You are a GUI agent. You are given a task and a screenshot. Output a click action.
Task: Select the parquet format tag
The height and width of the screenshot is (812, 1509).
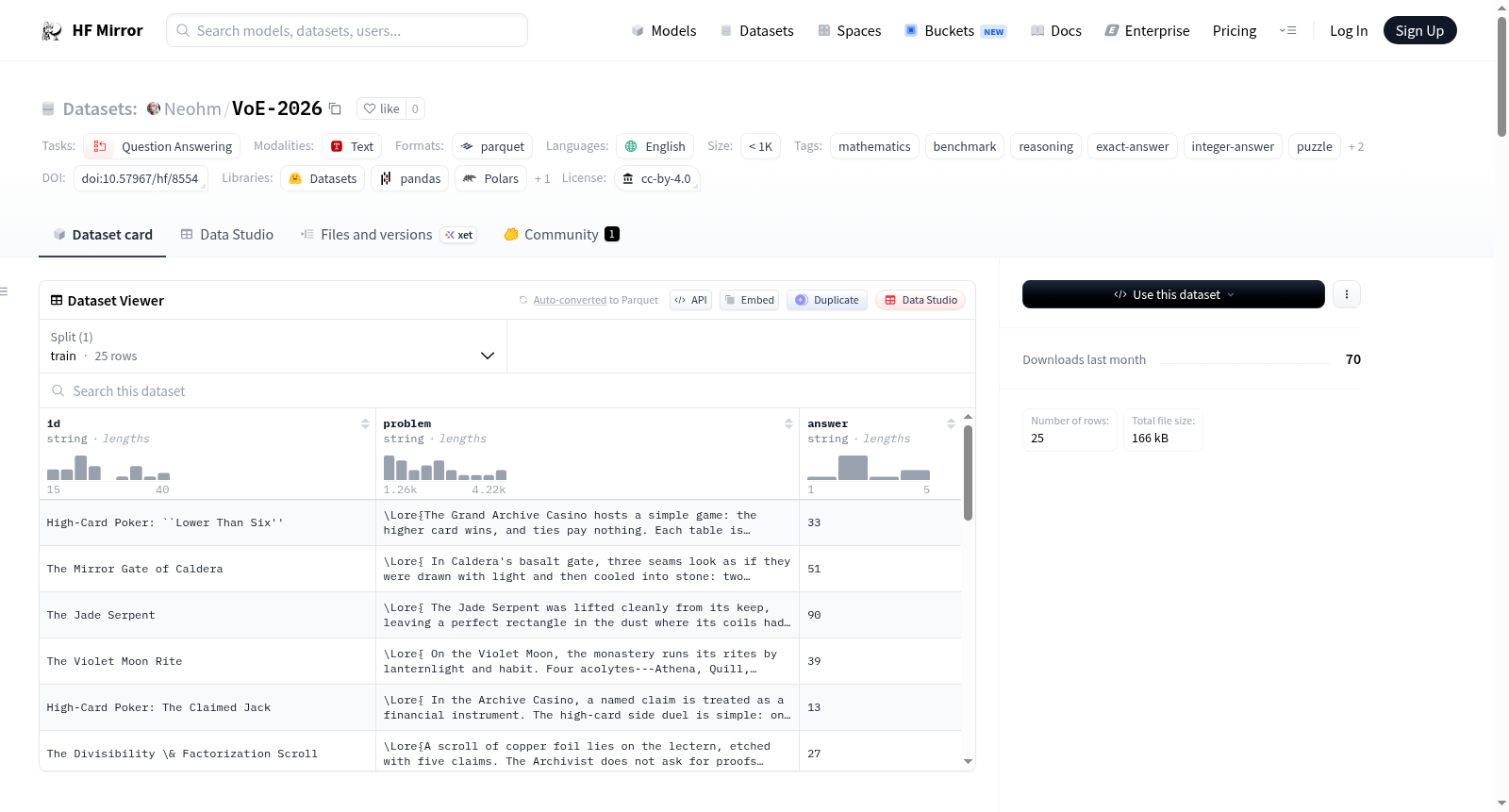pos(492,146)
